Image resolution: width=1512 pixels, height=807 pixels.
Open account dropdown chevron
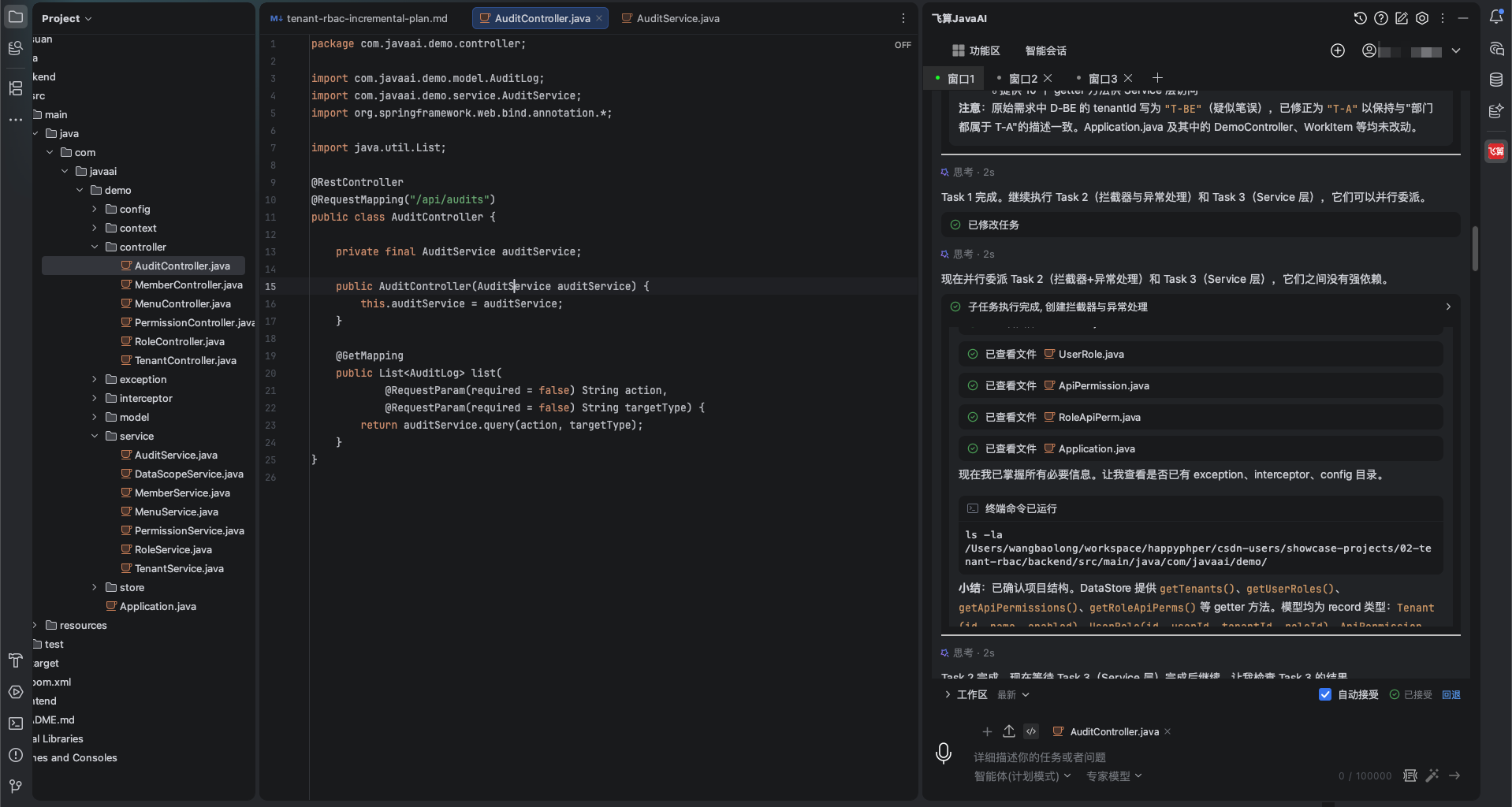(1456, 50)
